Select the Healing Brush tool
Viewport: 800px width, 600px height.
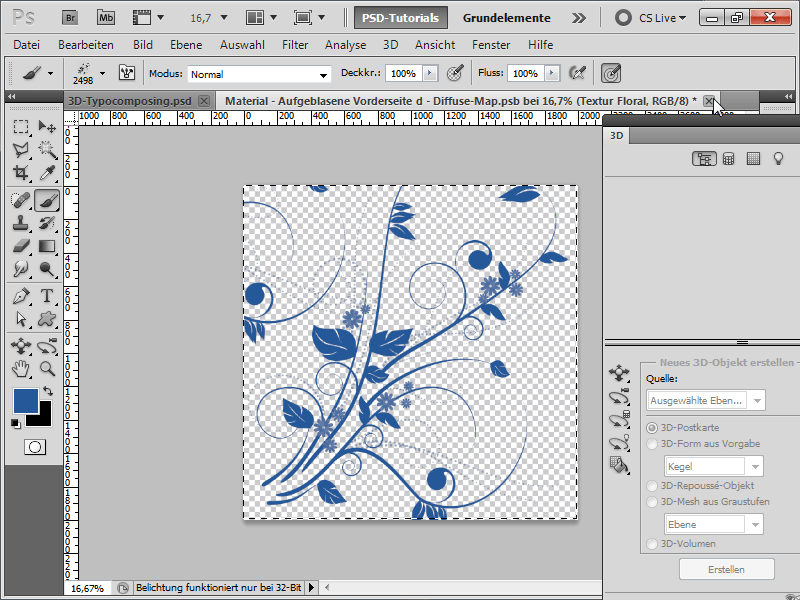[21, 200]
